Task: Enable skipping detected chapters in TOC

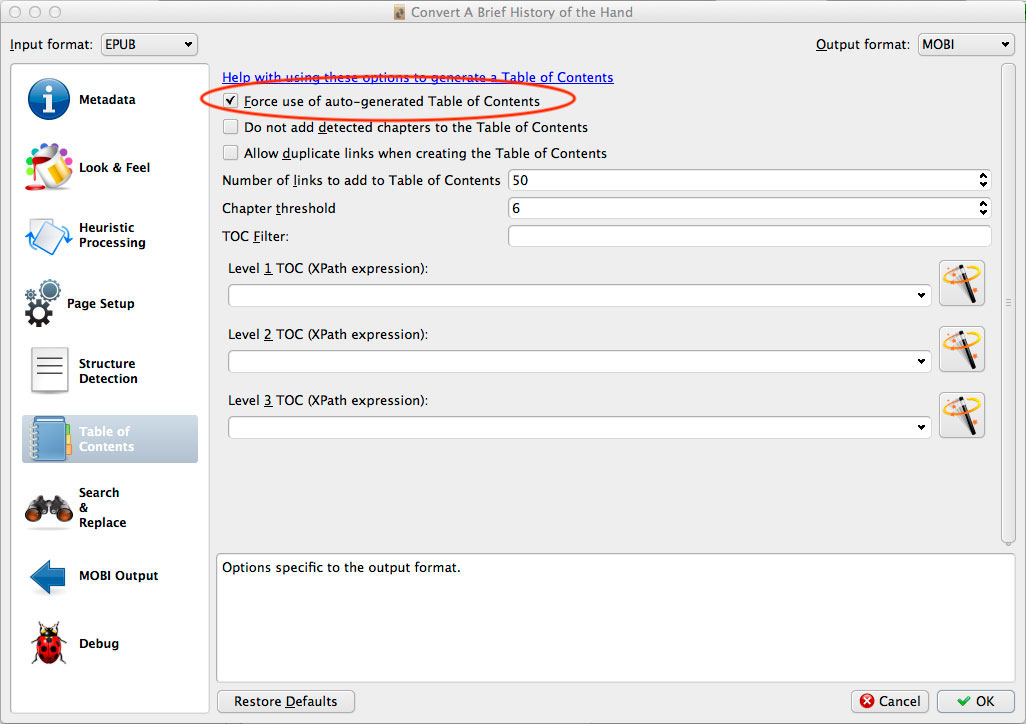Action: (230, 127)
